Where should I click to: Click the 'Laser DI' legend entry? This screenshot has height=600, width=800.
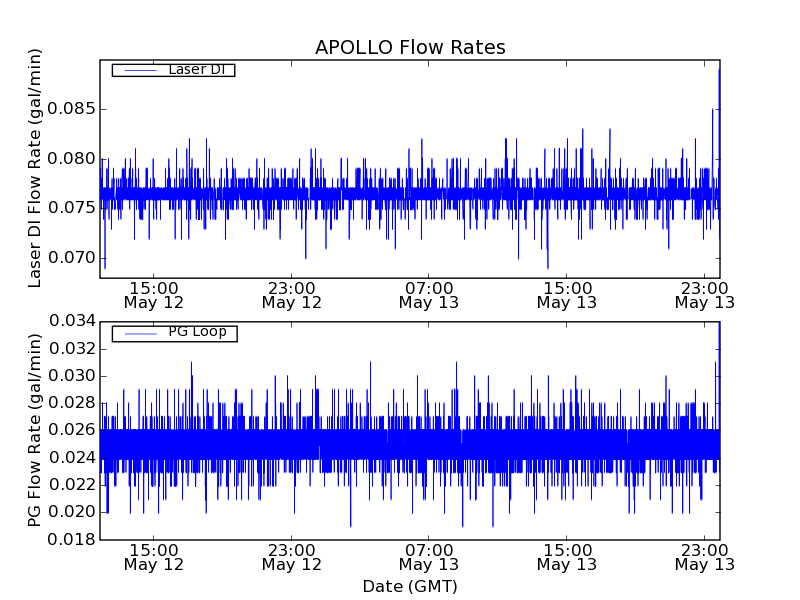[196, 69]
